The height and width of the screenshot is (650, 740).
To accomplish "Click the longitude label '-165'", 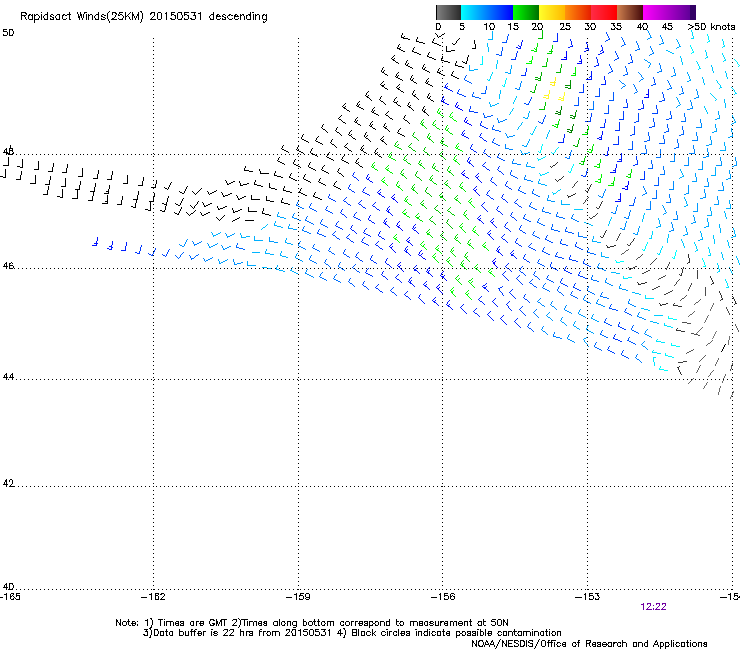I will point(10,597).
